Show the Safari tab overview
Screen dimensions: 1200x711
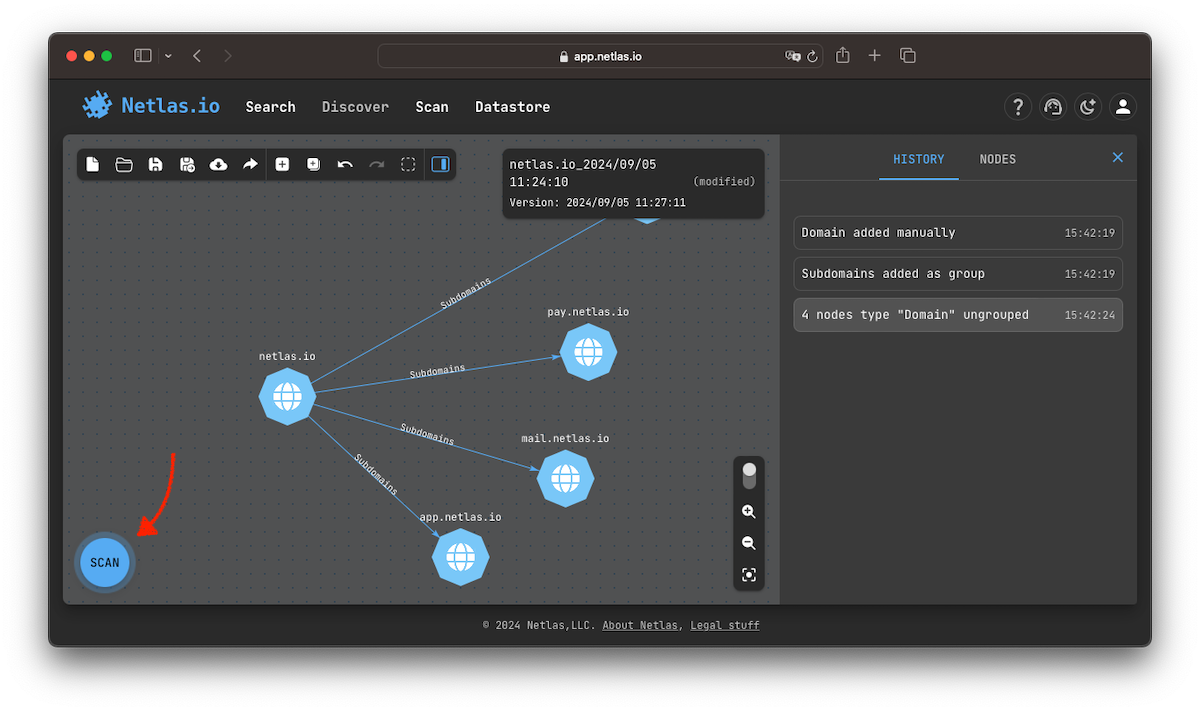tap(908, 56)
